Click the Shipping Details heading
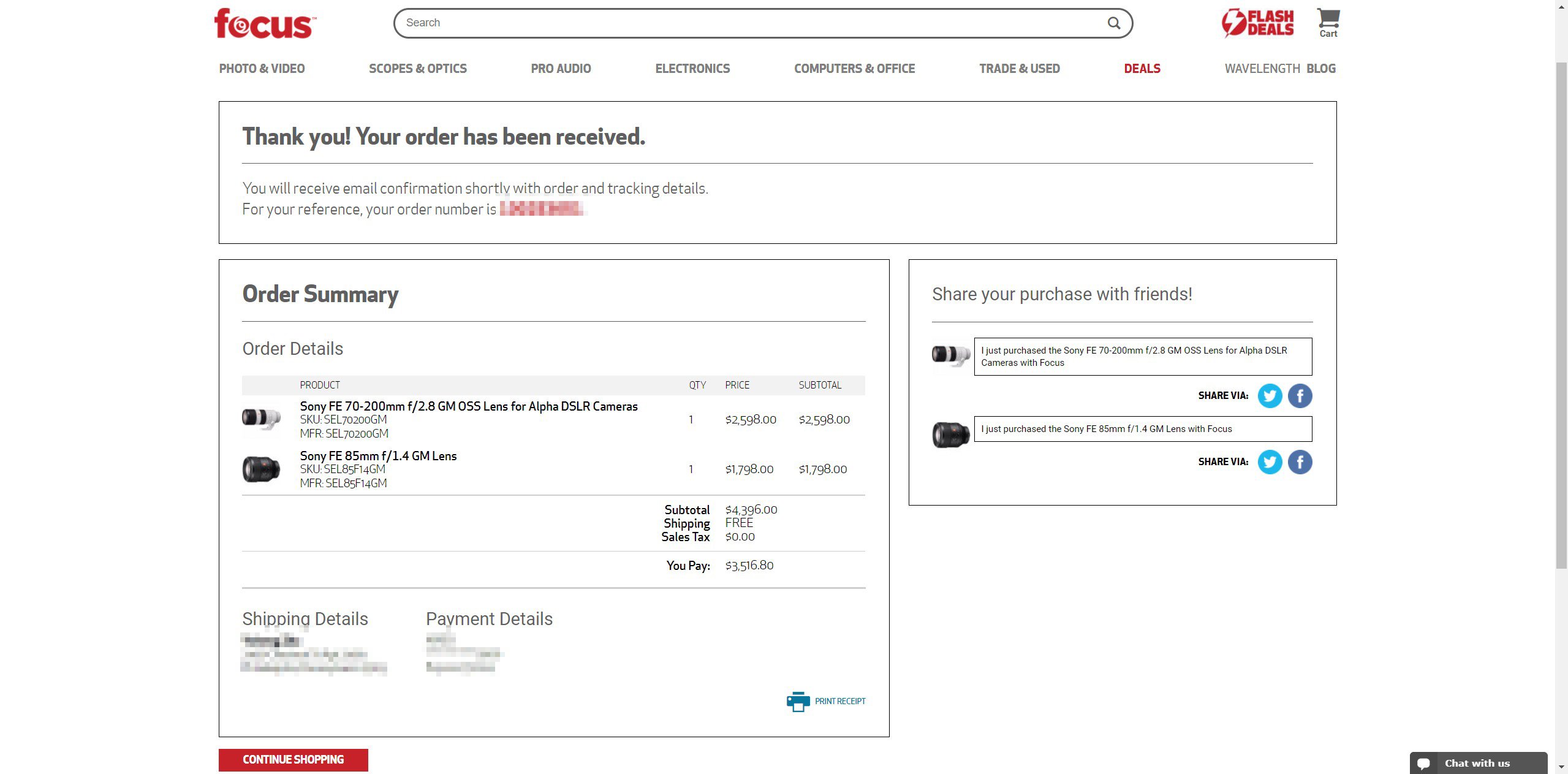This screenshot has height=774, width=1568. click(305, 619)
